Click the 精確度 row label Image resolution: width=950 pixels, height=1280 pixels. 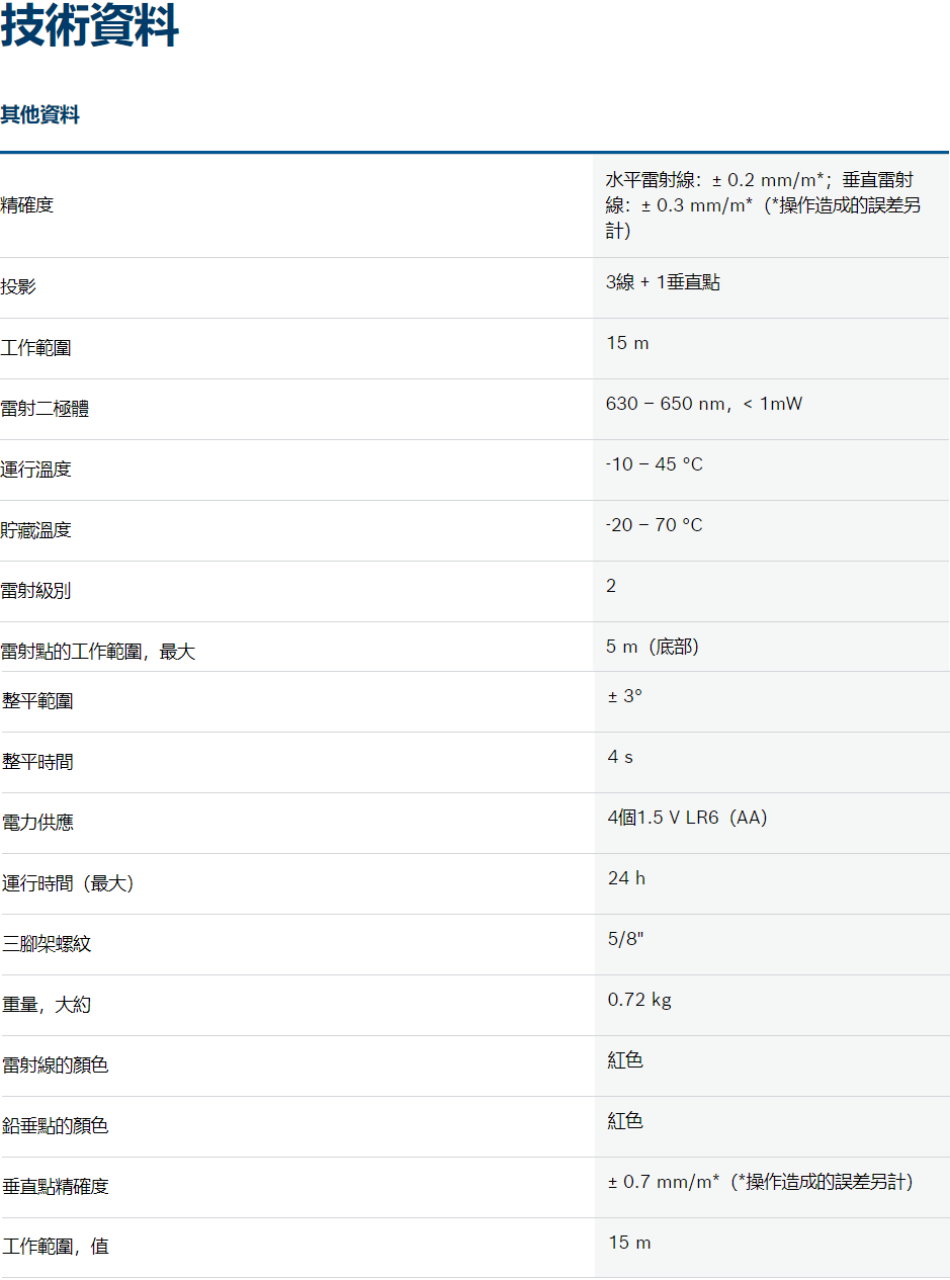point(27,206)
